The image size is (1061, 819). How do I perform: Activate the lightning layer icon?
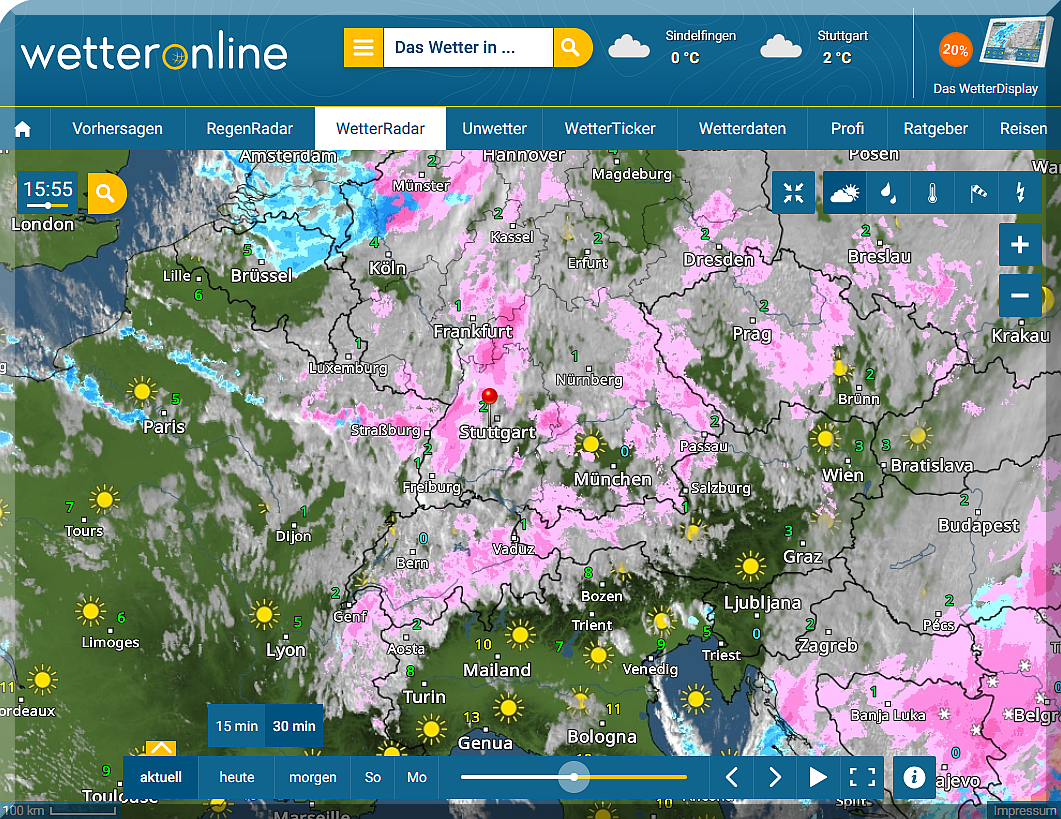(x=1020, y=193)
